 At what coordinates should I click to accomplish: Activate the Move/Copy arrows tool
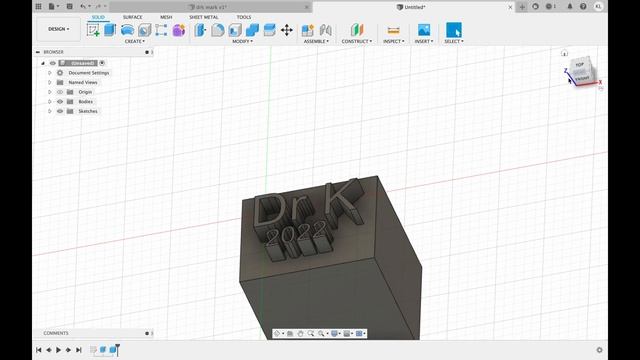coord(287,30)
